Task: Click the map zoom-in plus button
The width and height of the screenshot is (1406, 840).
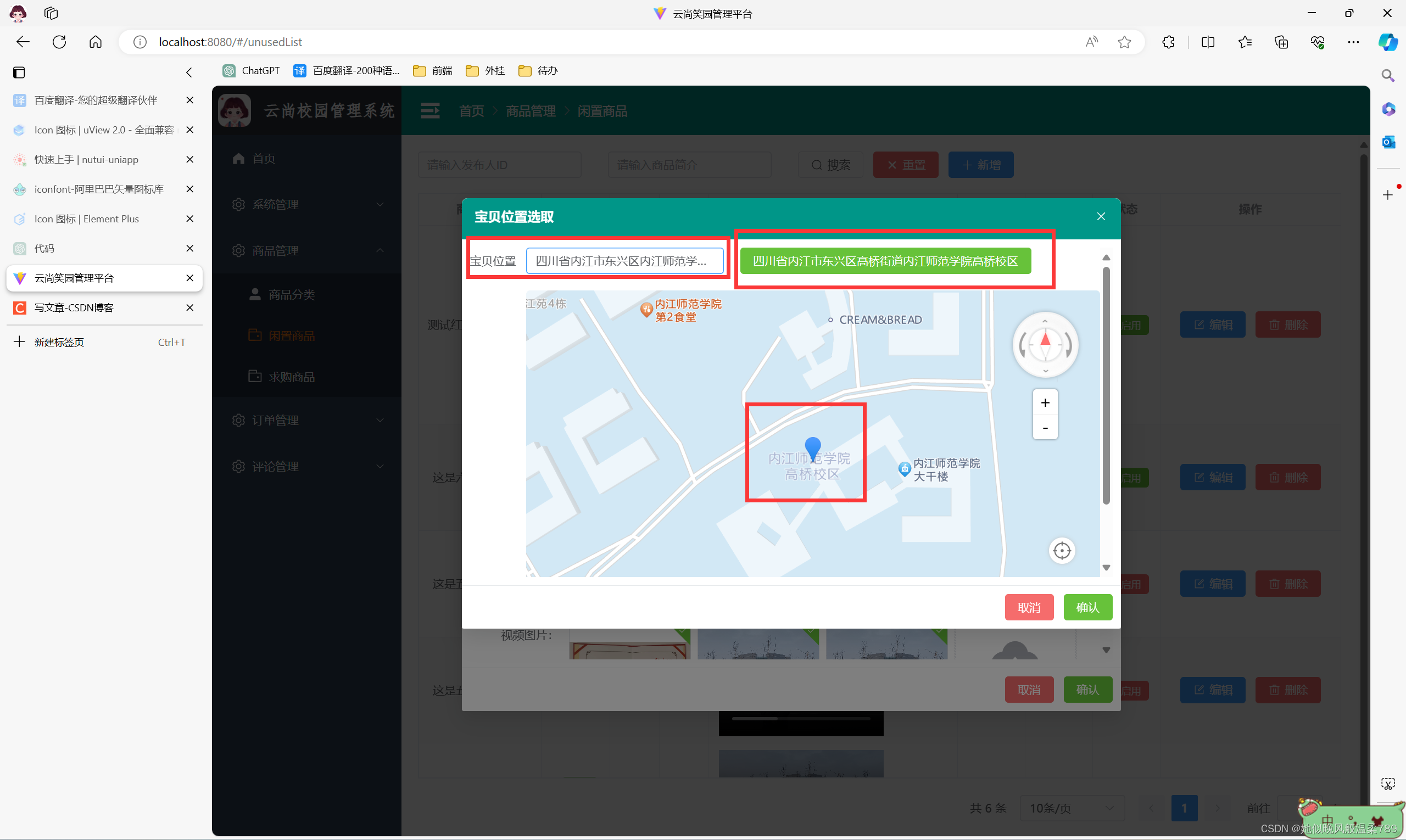Action: pos(1045,402)
